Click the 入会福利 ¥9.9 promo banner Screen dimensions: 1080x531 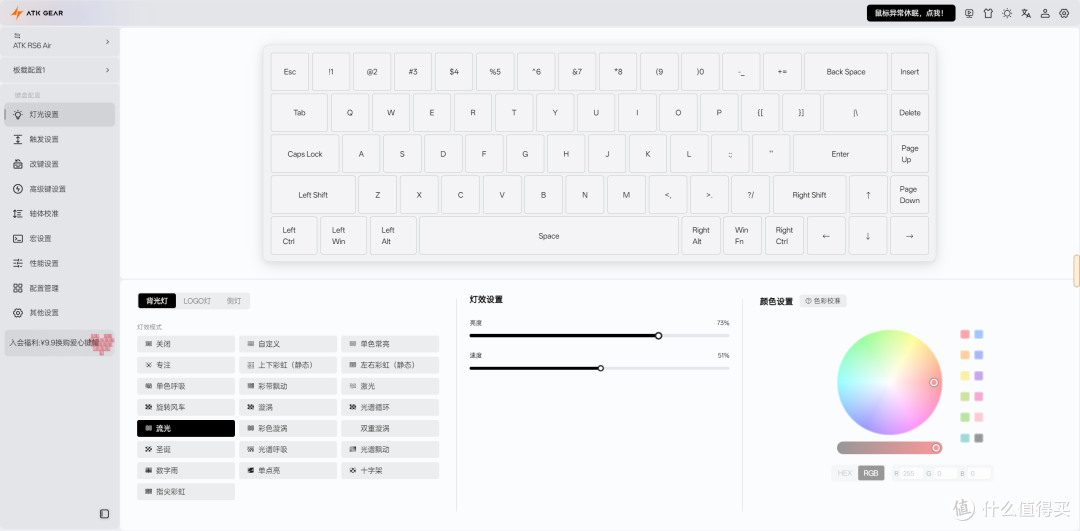[x=60, y=342]
